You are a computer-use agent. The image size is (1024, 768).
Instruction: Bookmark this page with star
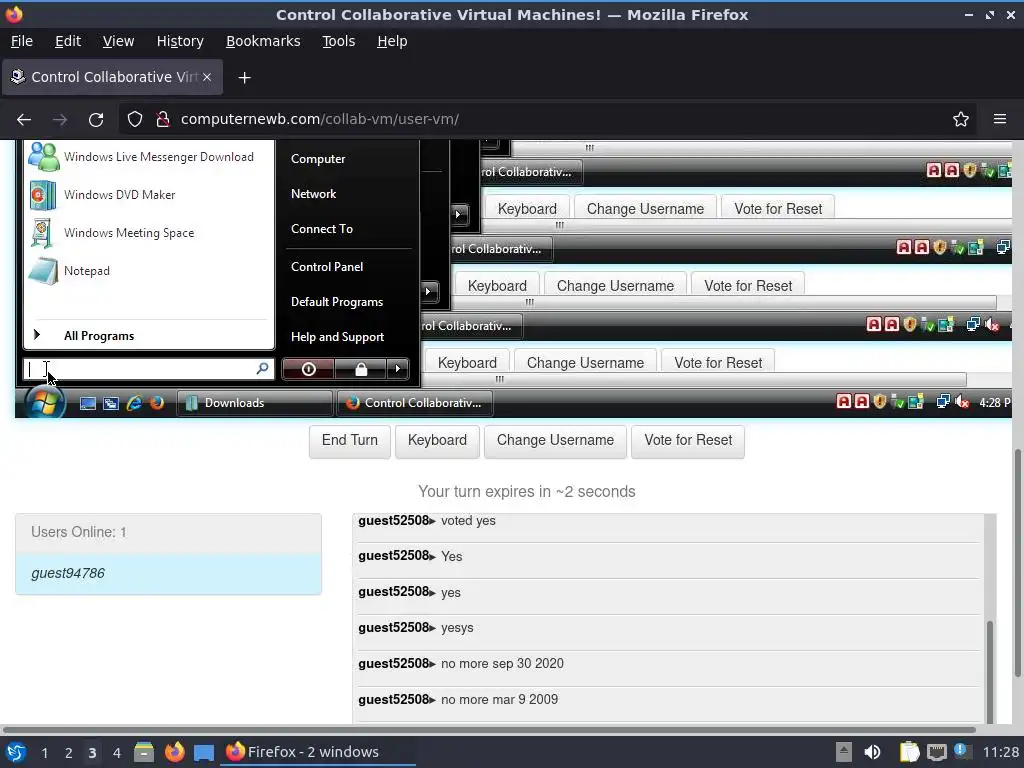(x=961, y=119)
